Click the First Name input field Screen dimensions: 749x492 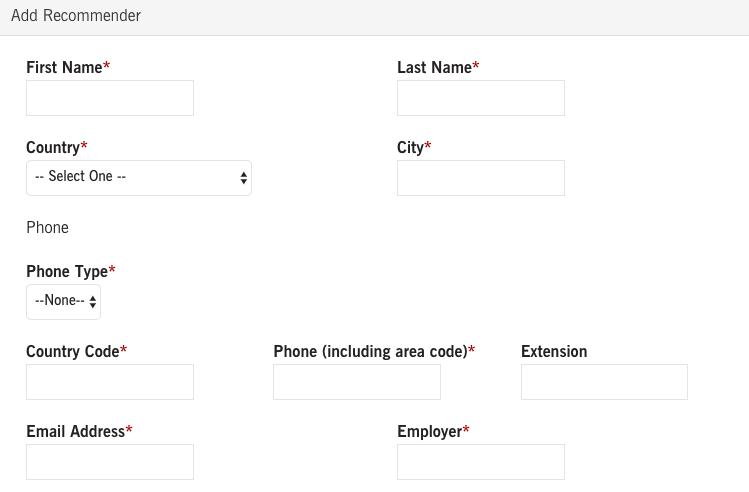[110, 98]
